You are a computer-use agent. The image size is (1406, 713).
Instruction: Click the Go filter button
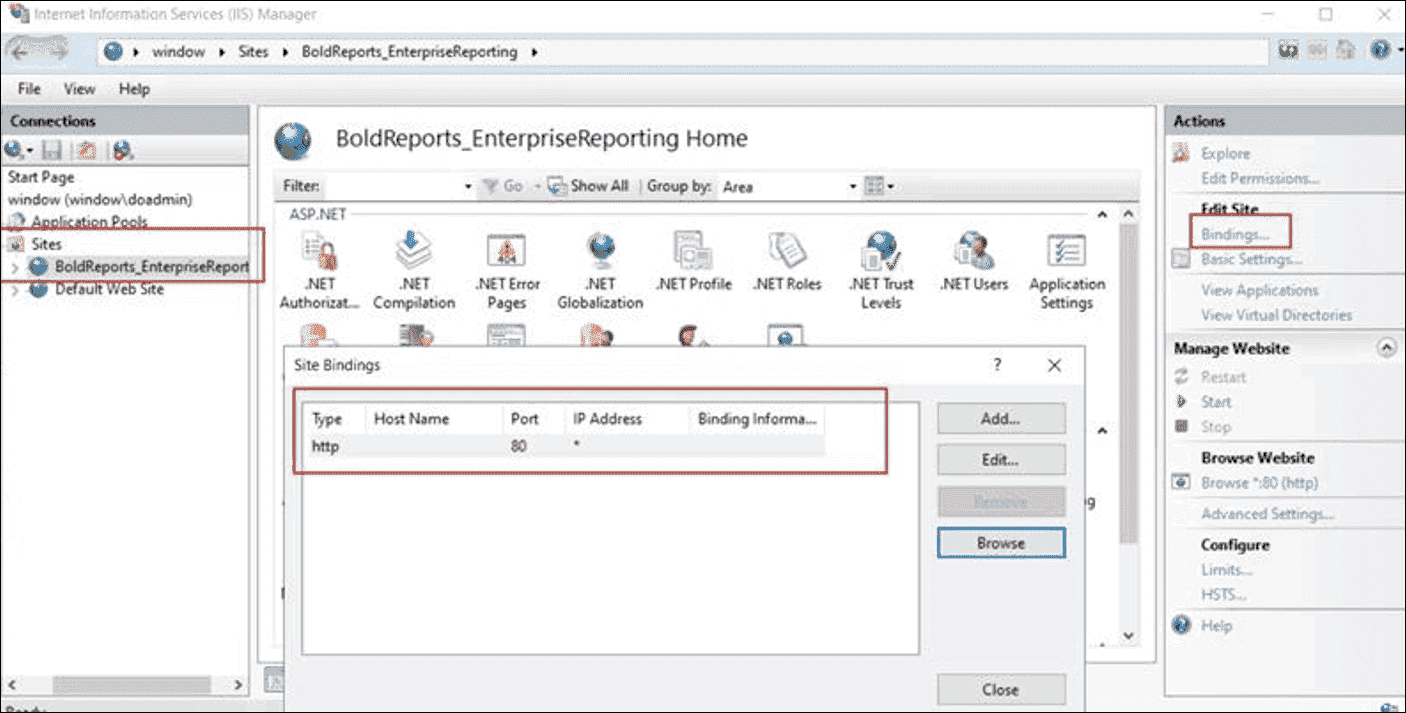pyautogui.click(x=503, y=186)
